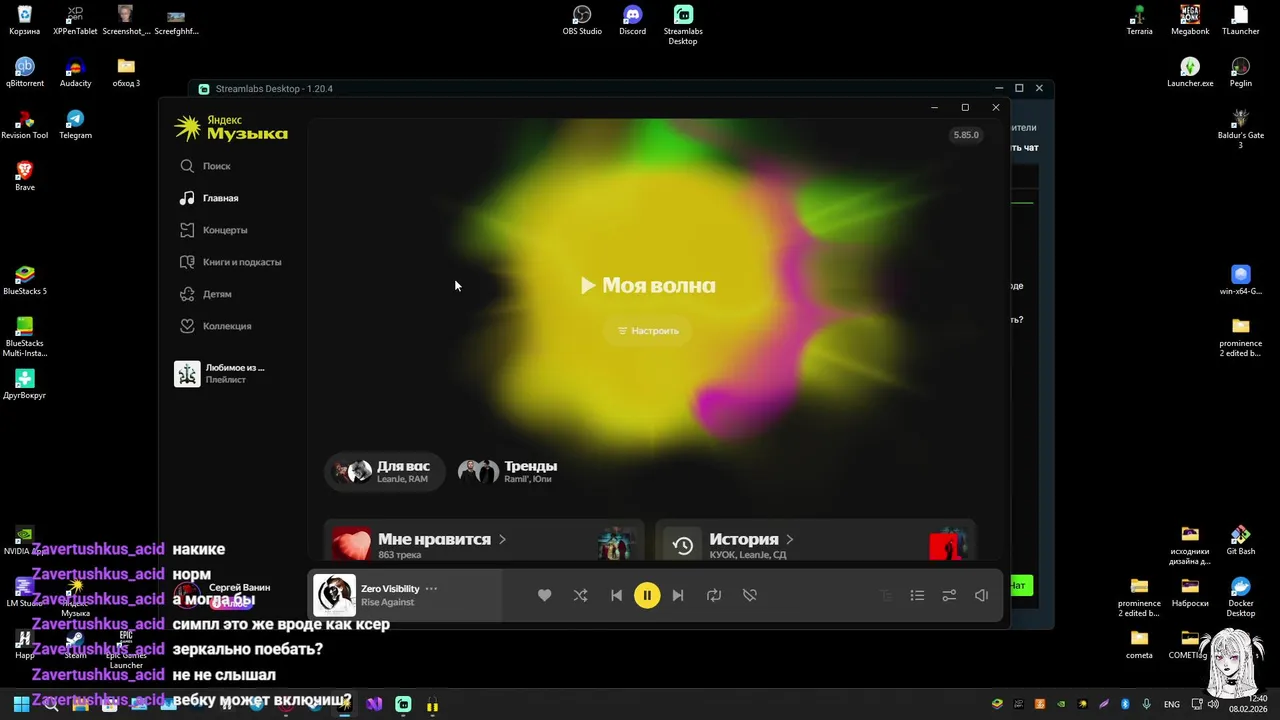Open Корзина recycle bin
Viewport: 1280px width, 720px height.
point(25,20)
